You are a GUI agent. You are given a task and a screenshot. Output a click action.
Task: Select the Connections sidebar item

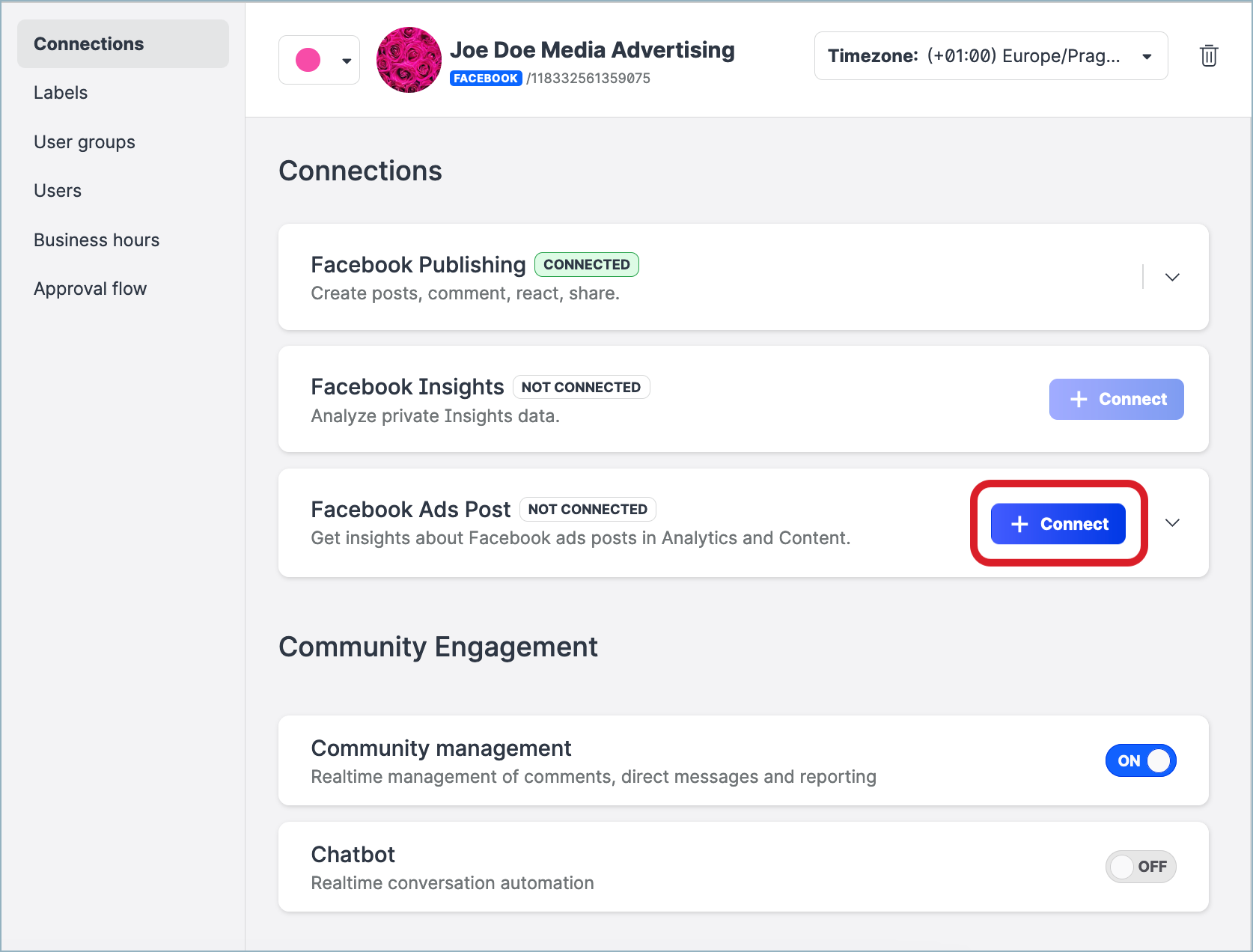tap(88, 43)
